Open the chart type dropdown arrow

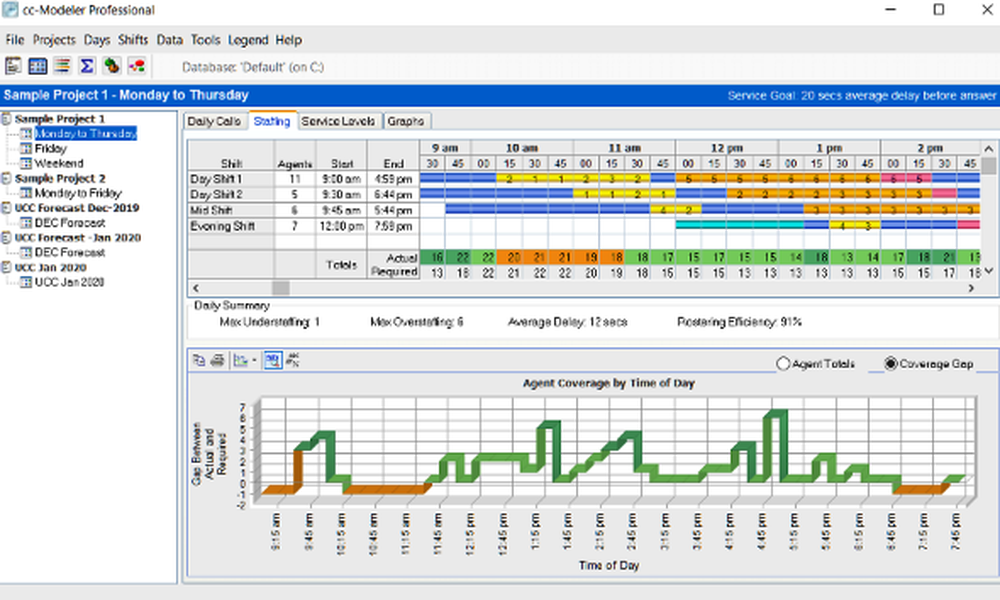coord(254,362)
